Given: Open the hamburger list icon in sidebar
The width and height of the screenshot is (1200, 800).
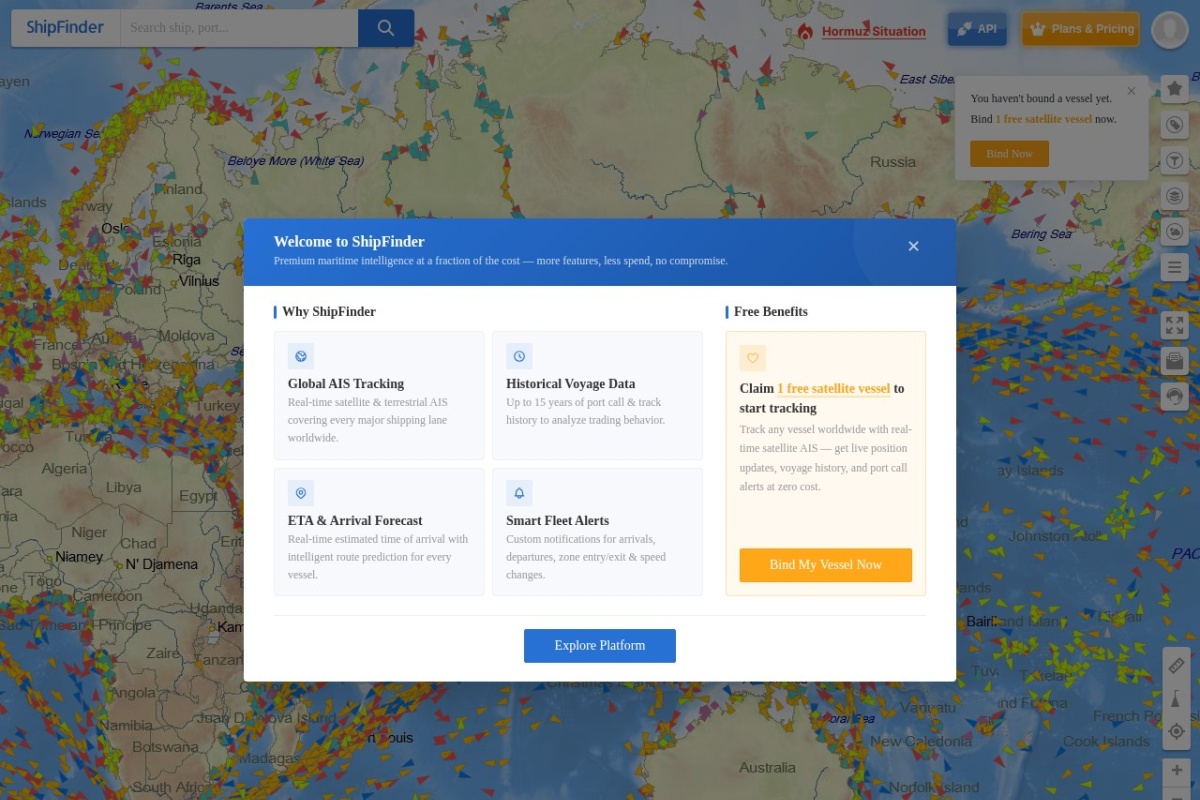Looking at the screenshot, I should tap(1175, 267).
